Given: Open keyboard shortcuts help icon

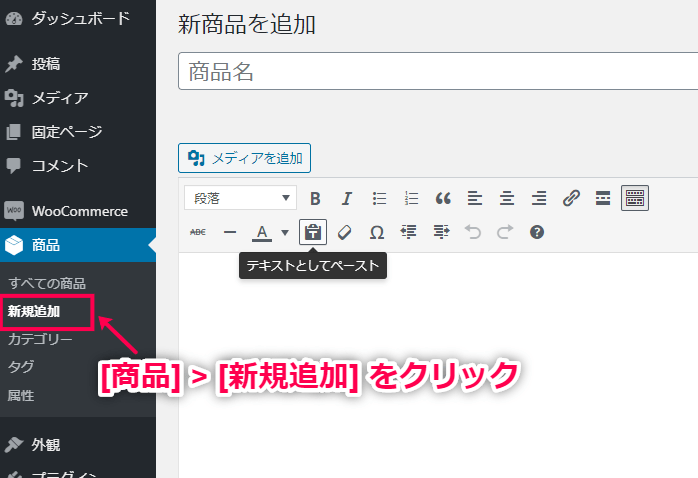Looking at the screenshot, I should (x=537, y=232).
